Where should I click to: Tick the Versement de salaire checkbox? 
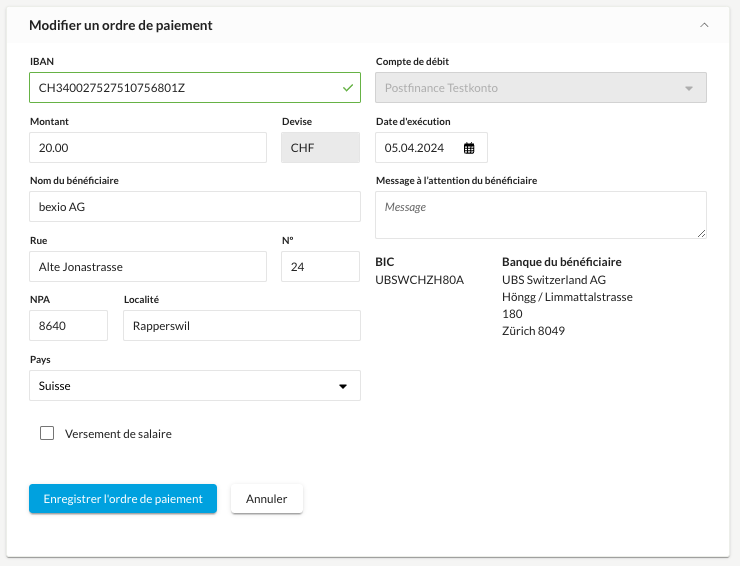coord(47,433)
